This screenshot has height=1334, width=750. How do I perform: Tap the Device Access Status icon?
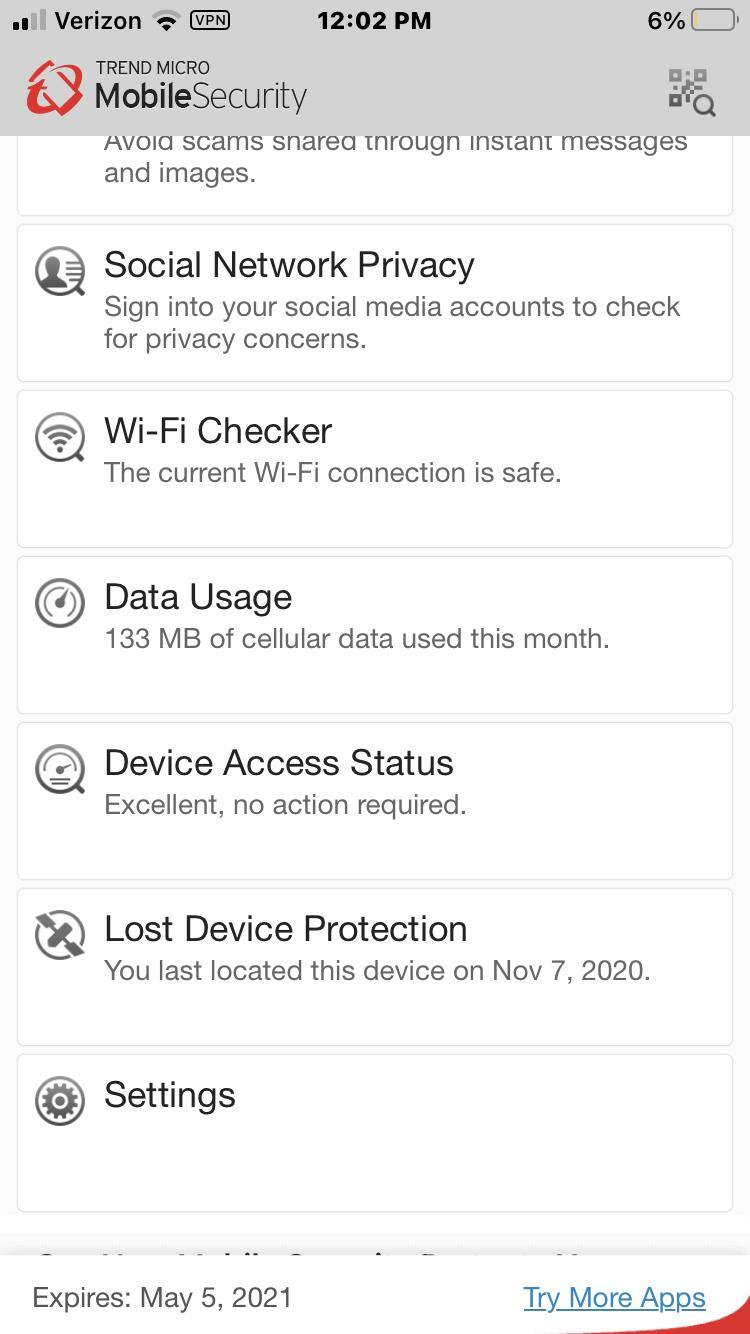[x=60, y=769]
